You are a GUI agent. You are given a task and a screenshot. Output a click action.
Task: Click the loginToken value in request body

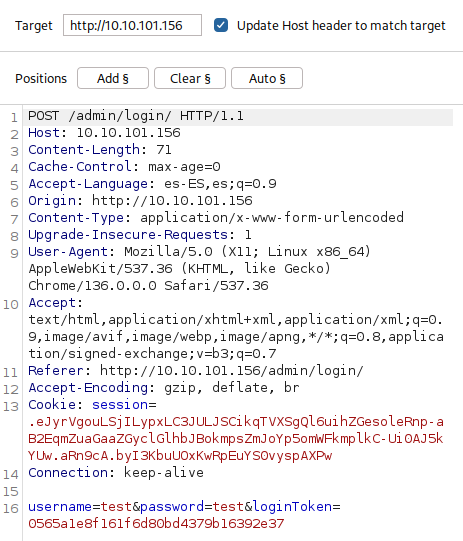(x=156, y=523)
